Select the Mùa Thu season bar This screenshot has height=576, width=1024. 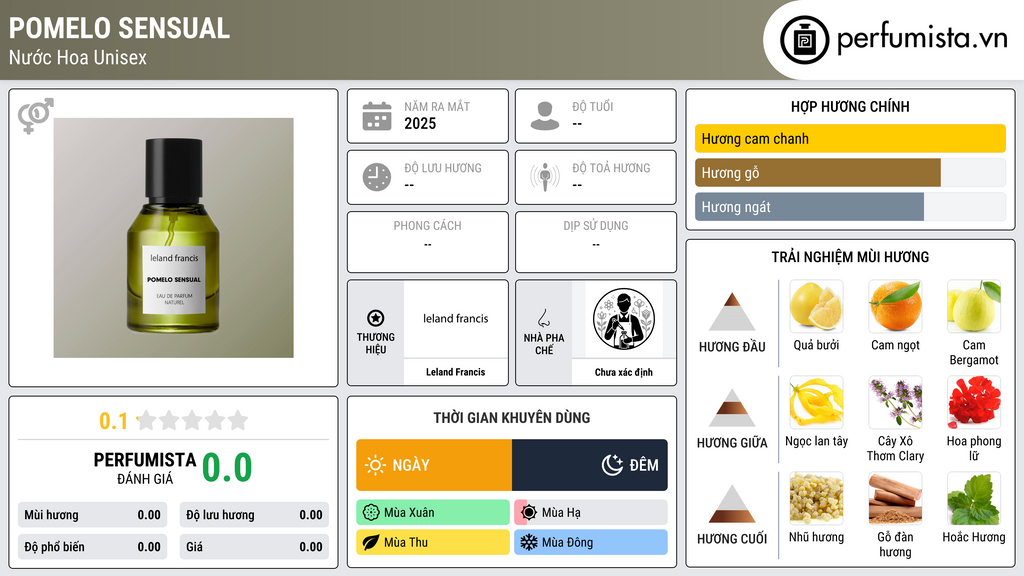coord(432,542)
